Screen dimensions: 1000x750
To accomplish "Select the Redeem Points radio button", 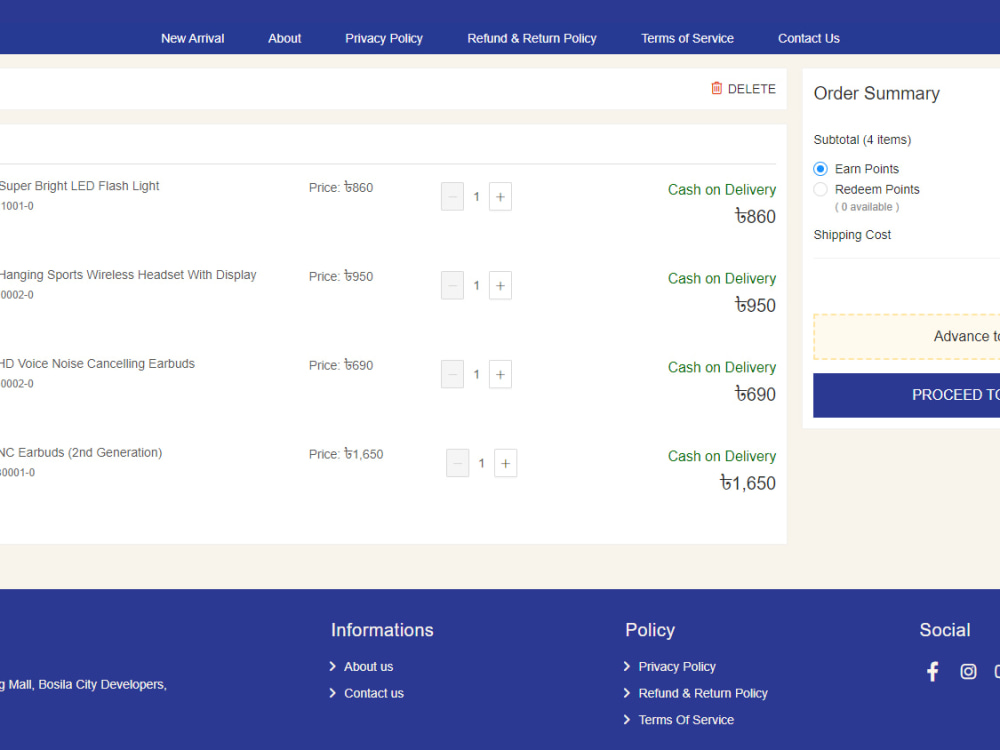I will coord(820,189).
